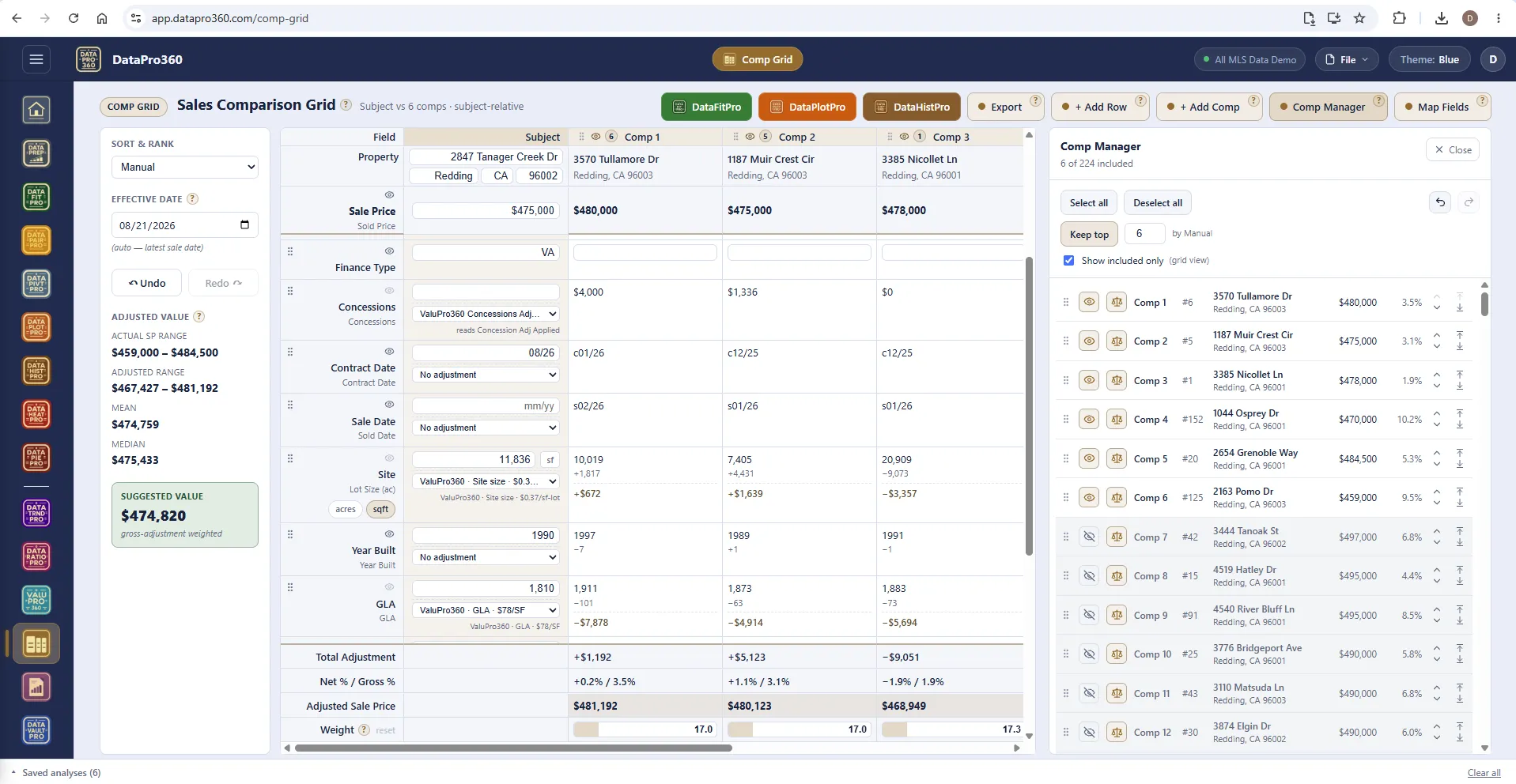Screen dimensions: 1516x784
Task: Open GLA adjustment method dropdown
Action: coord(486,610)
